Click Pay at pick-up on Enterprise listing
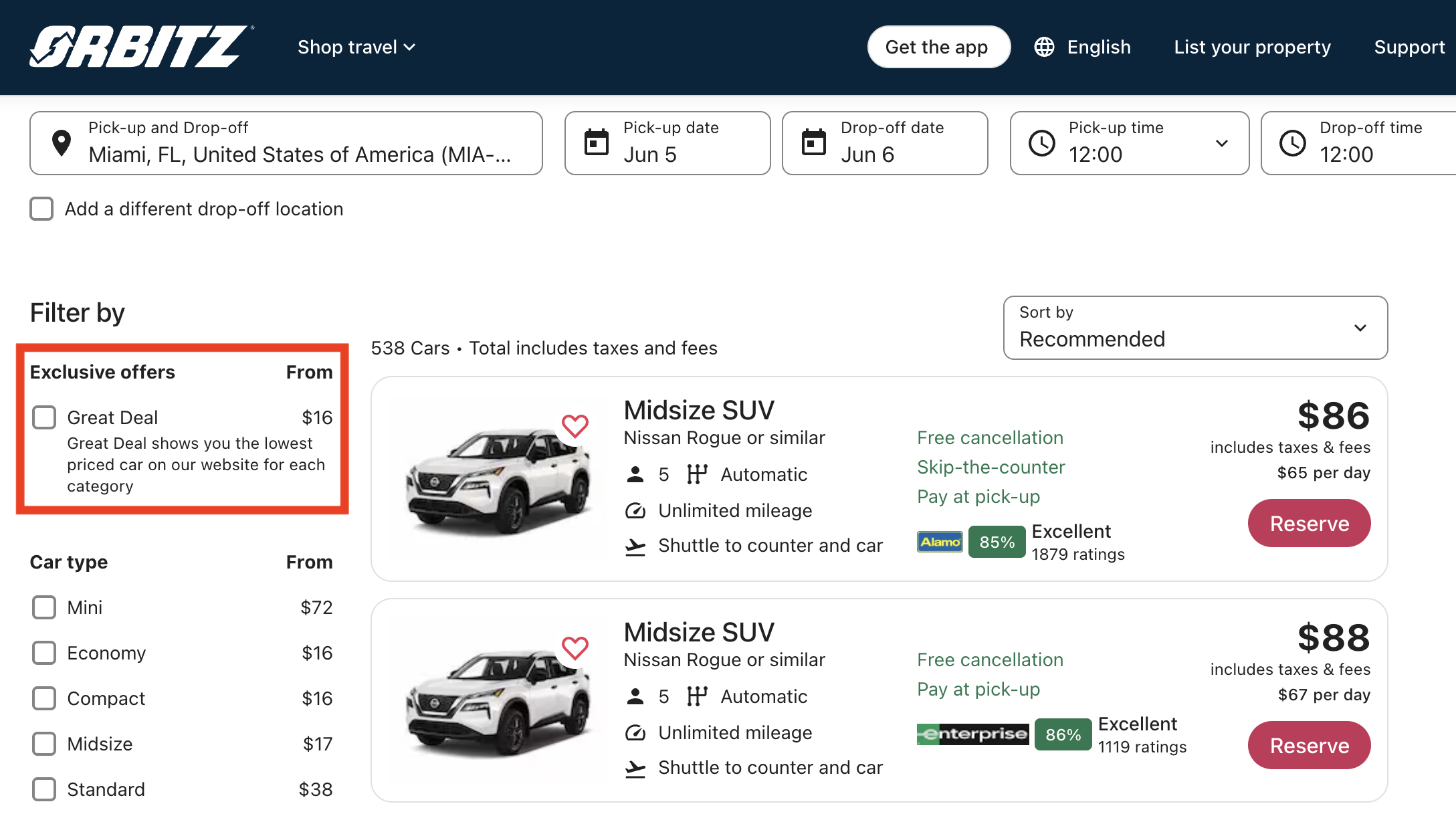The height and width of the screenshot is (816, 1456). (x=978, y=689)
